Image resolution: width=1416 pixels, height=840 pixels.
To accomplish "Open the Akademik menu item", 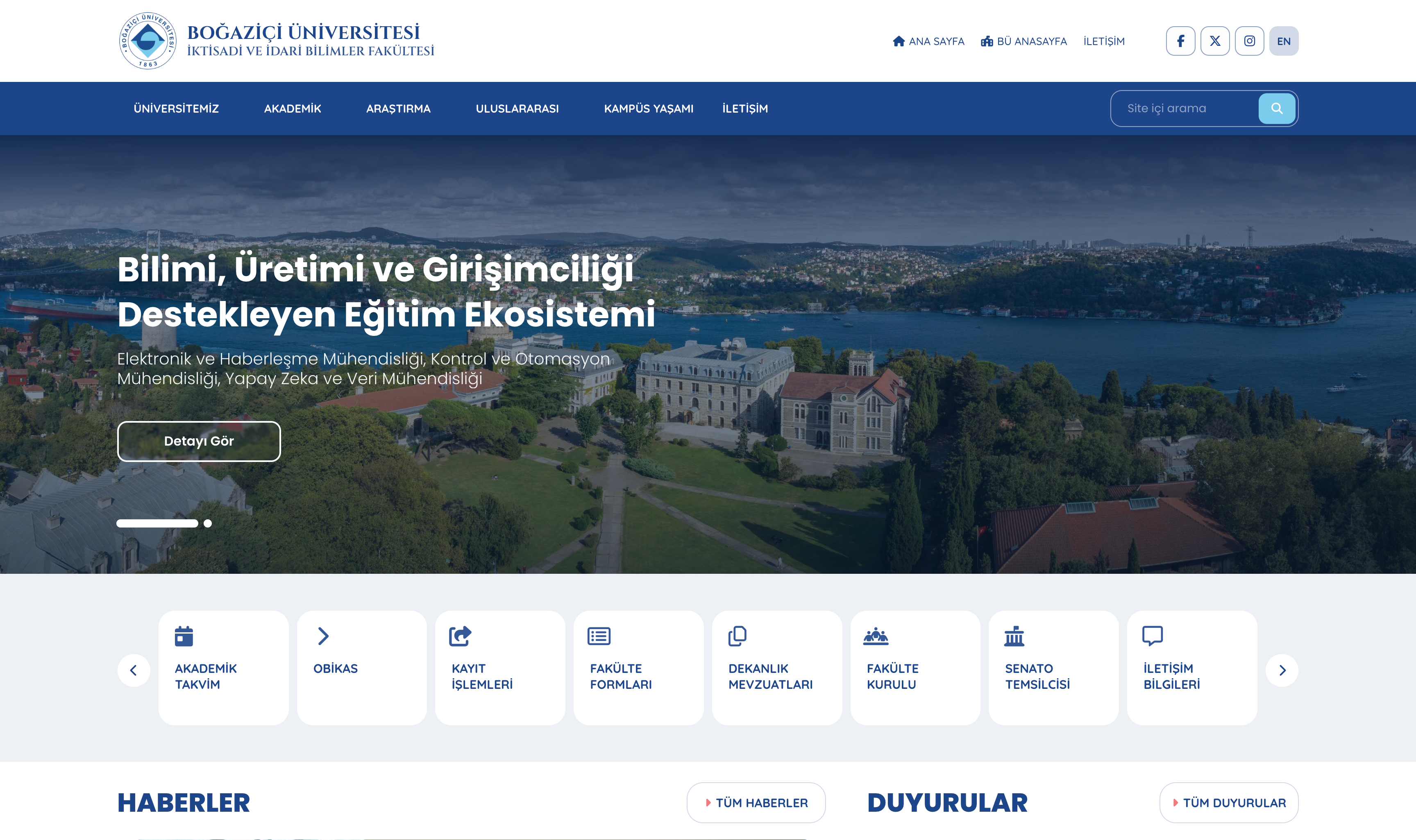I will click(292, 109).
